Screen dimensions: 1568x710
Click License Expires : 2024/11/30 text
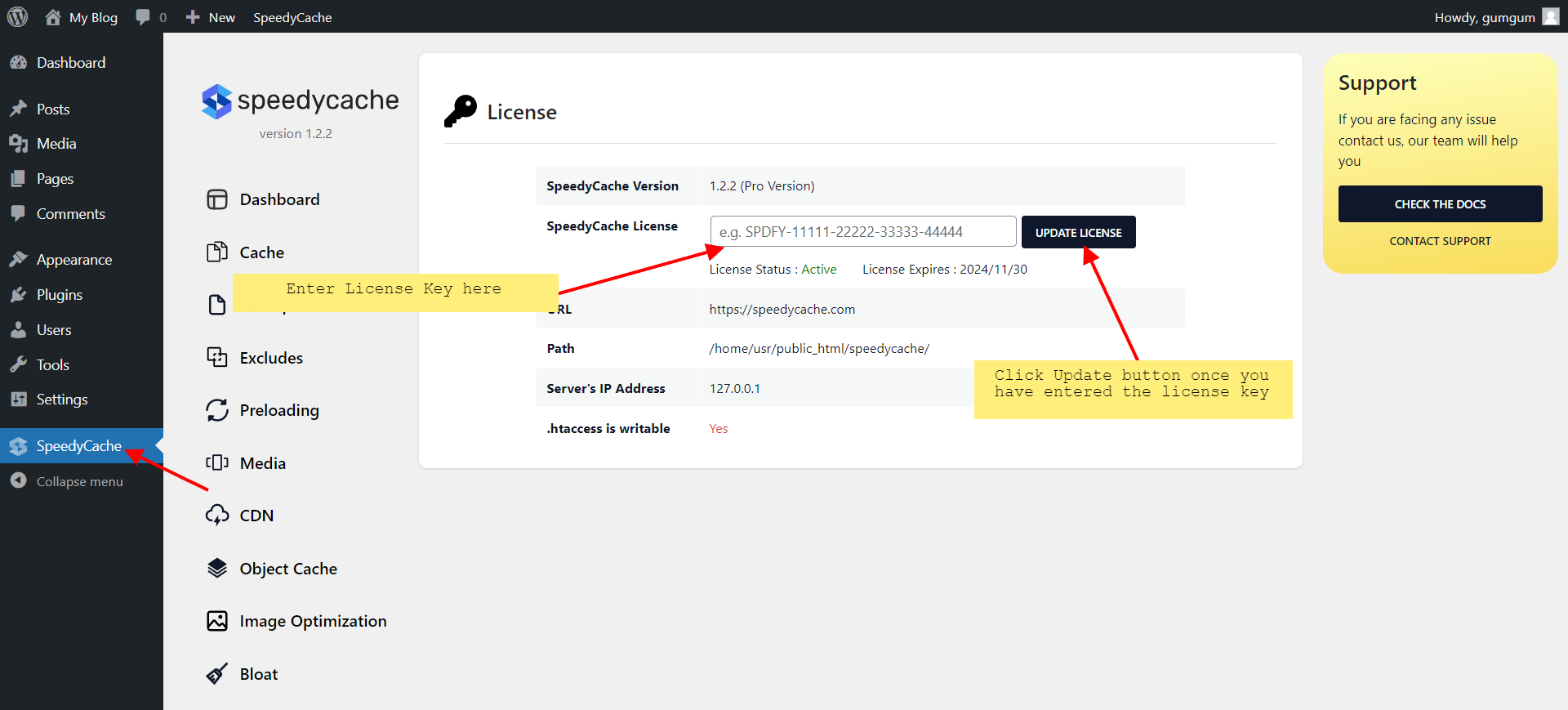tap(945, 269)
